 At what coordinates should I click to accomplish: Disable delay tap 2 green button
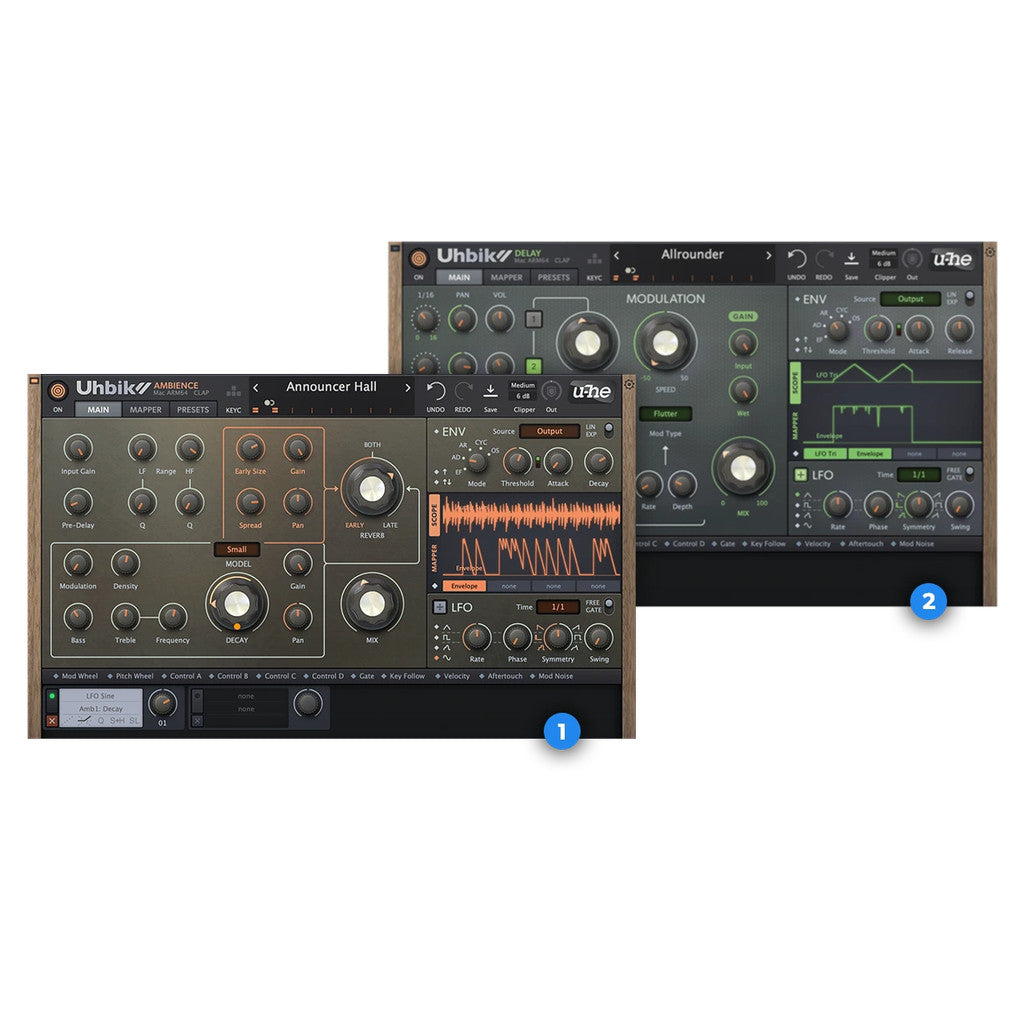534,366
